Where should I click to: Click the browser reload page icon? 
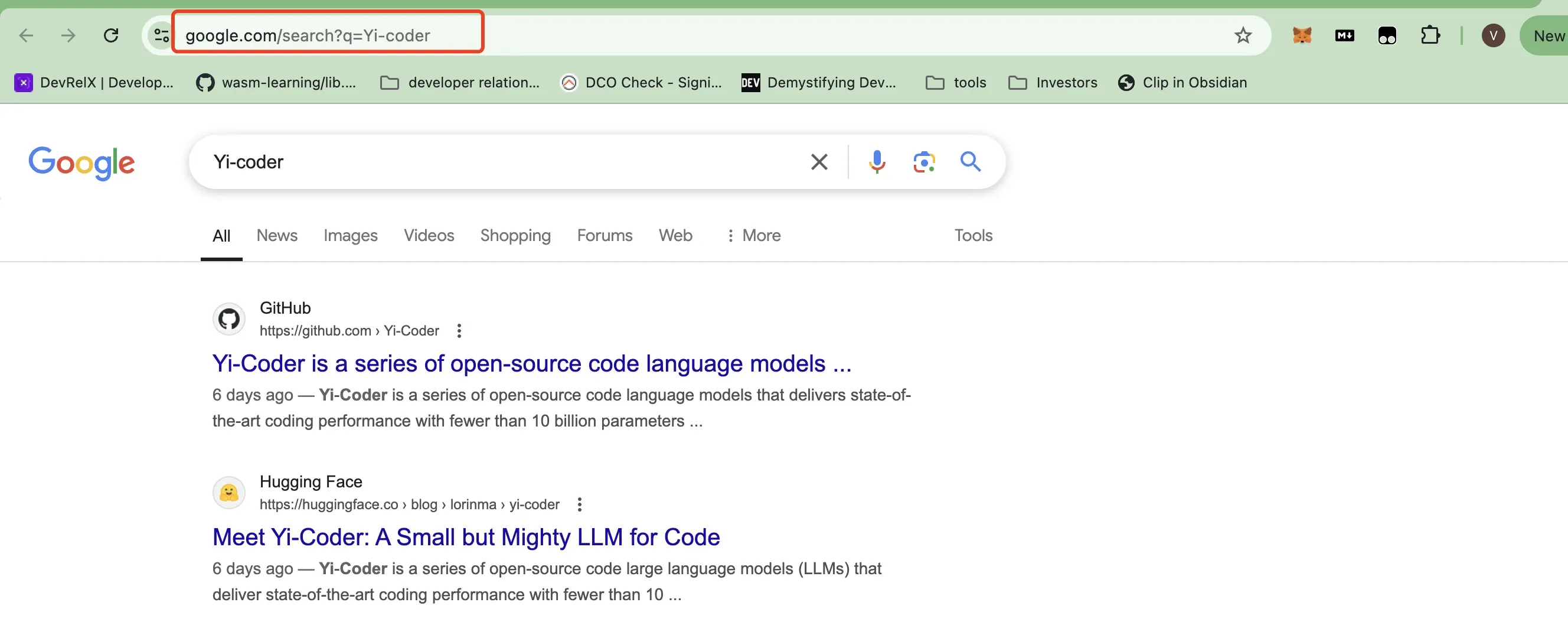111,35
